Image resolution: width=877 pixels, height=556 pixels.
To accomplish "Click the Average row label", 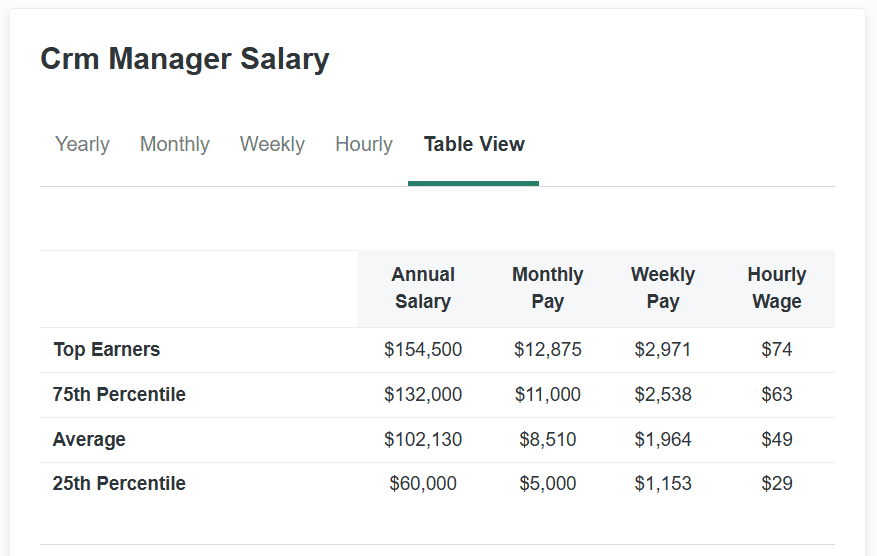I will [x=90, y=440].
